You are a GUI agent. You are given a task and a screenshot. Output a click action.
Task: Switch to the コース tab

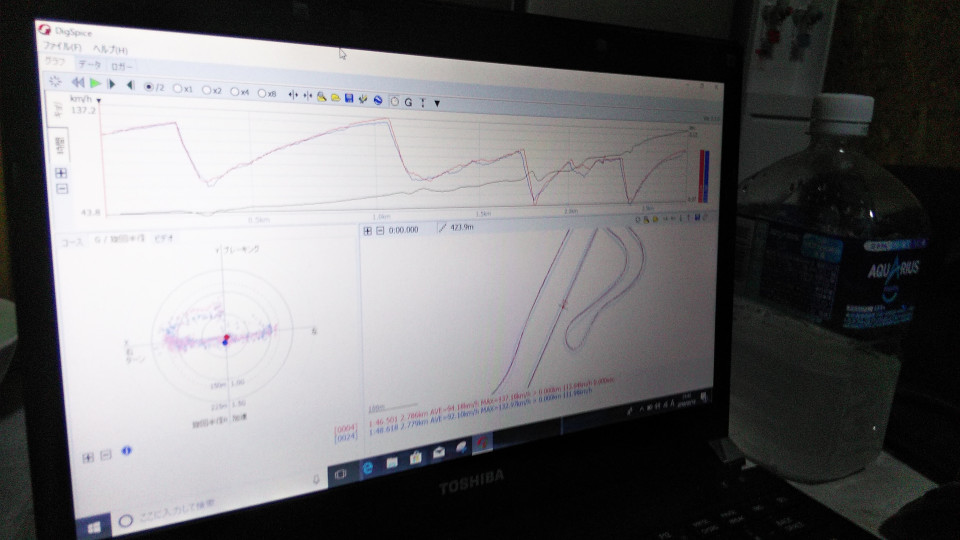point(72,242)
